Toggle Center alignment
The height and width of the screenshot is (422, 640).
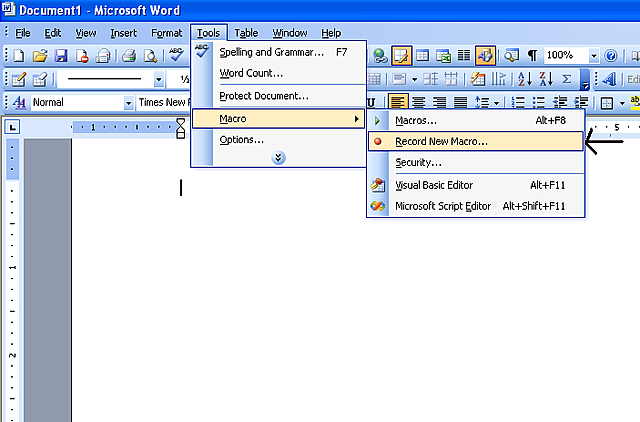(x=419, y=102)
